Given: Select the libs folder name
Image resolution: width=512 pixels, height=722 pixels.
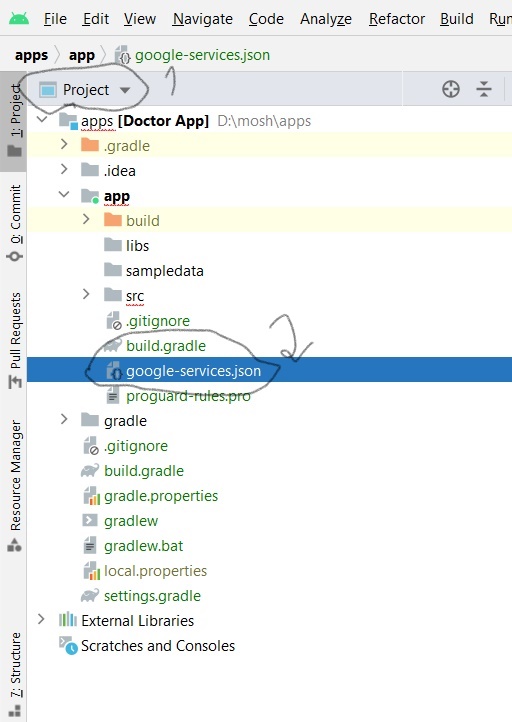Looking at the screenshot, I should point(138,246).
